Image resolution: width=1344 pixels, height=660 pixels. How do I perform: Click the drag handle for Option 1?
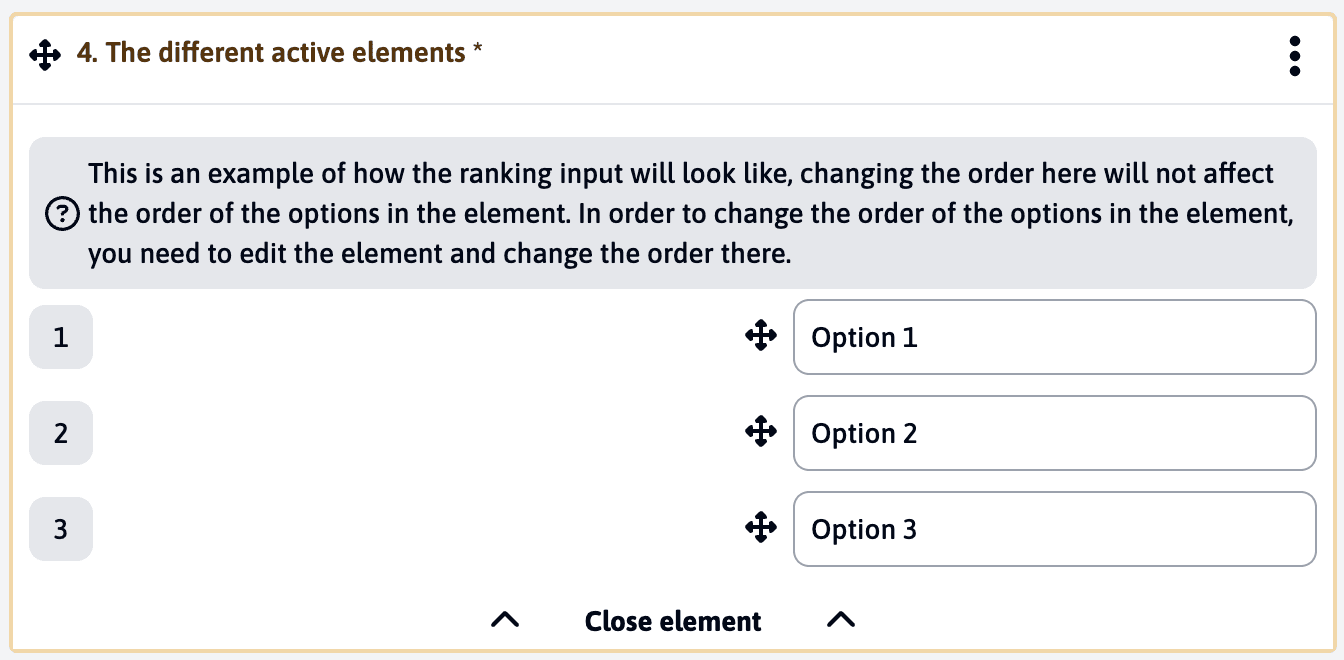tap(761, 337)
